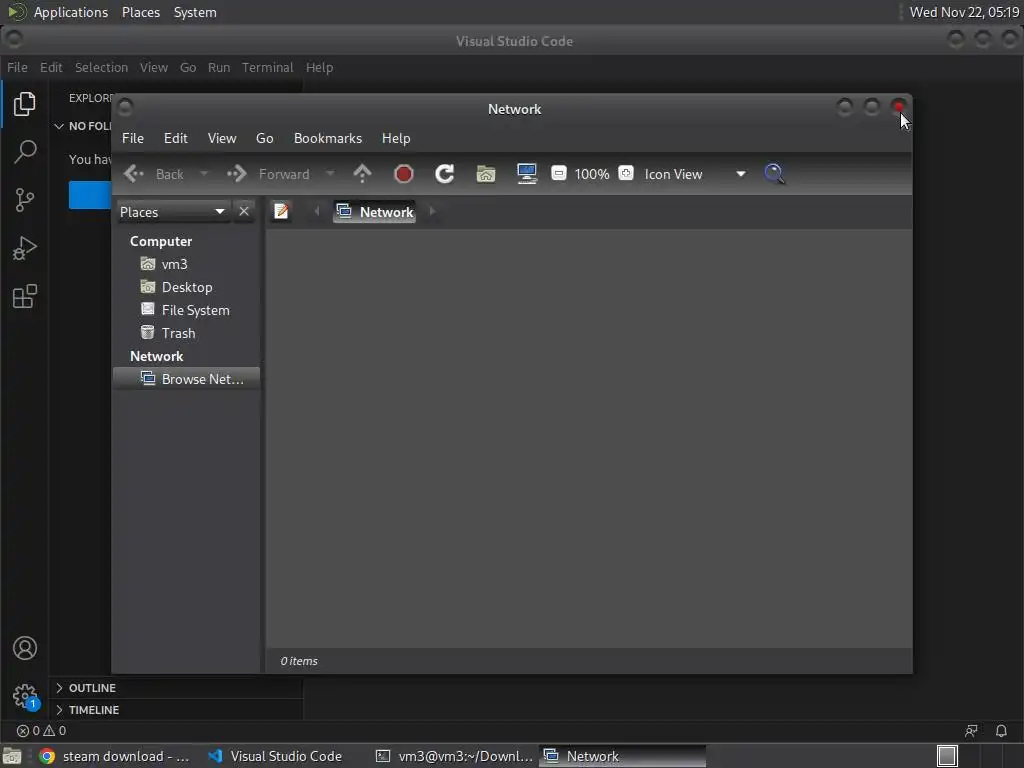Open Terminal menu in VS Code

click(x=268, y=67)
